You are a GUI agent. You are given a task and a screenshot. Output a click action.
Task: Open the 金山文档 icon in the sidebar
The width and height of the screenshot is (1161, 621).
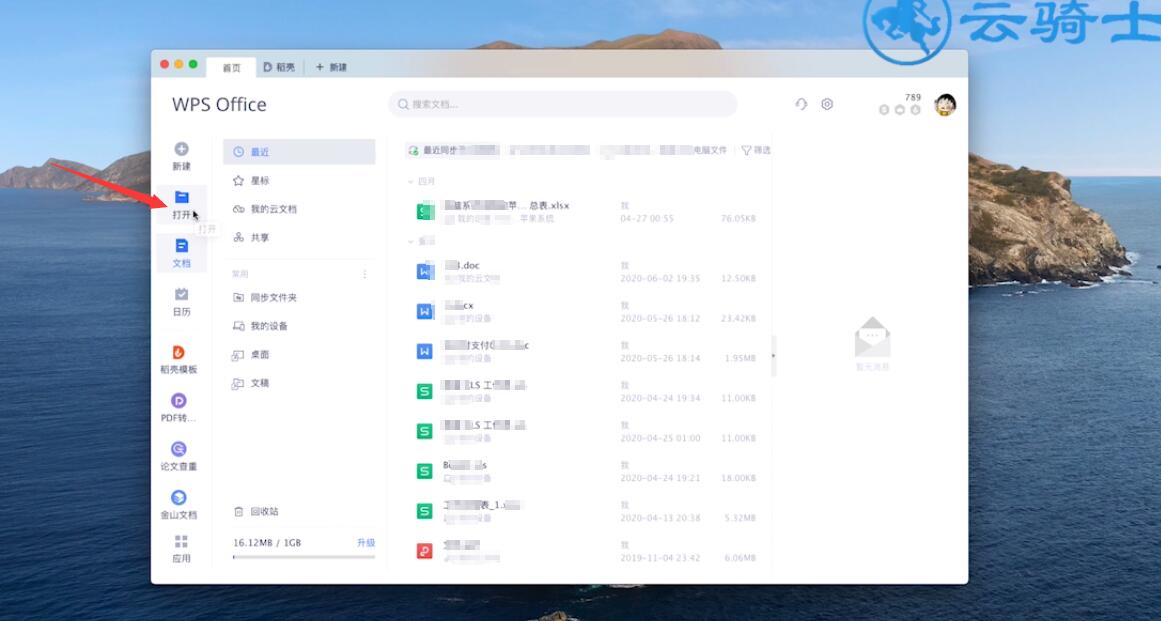[178, 497]
